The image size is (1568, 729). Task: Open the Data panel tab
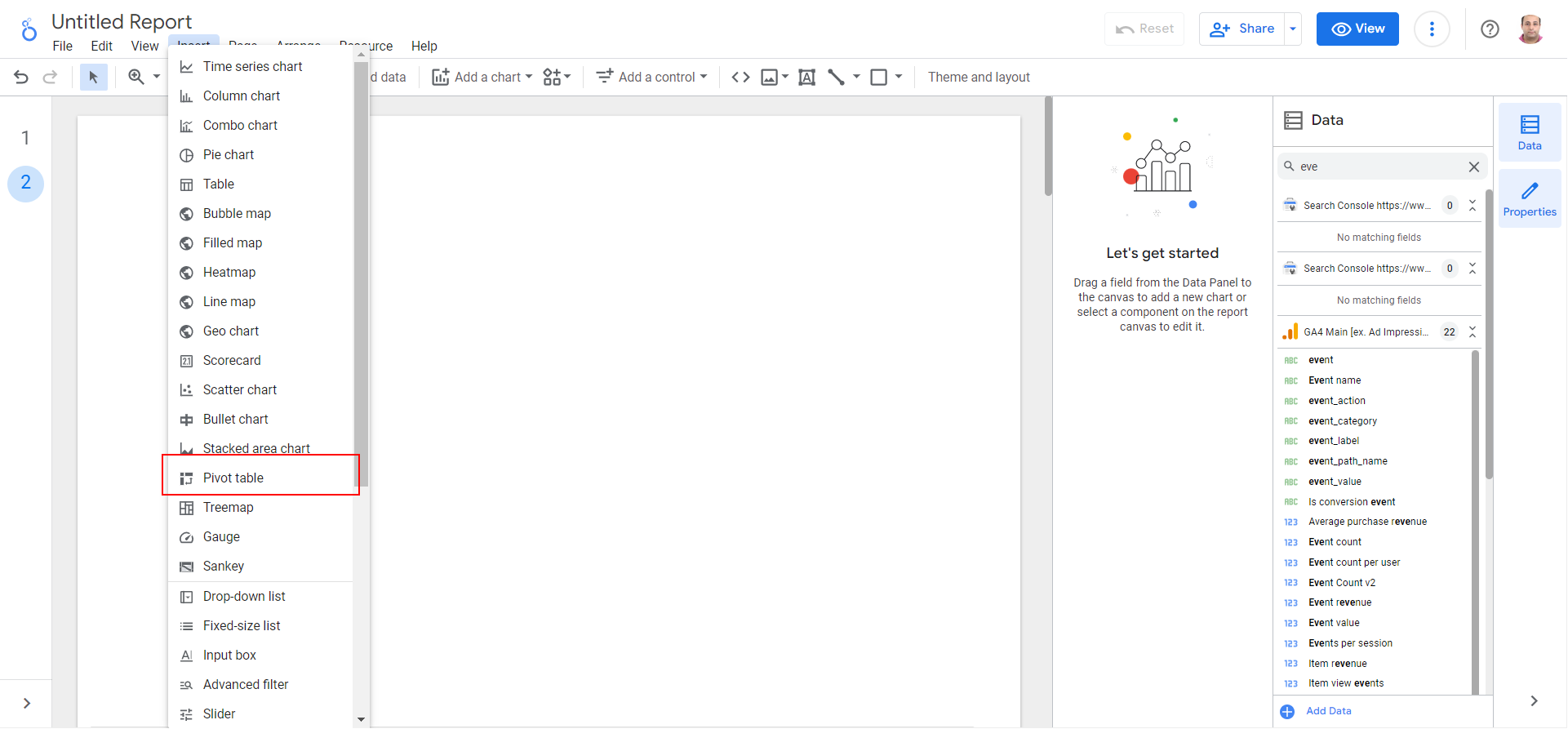tap(1530, 132)
